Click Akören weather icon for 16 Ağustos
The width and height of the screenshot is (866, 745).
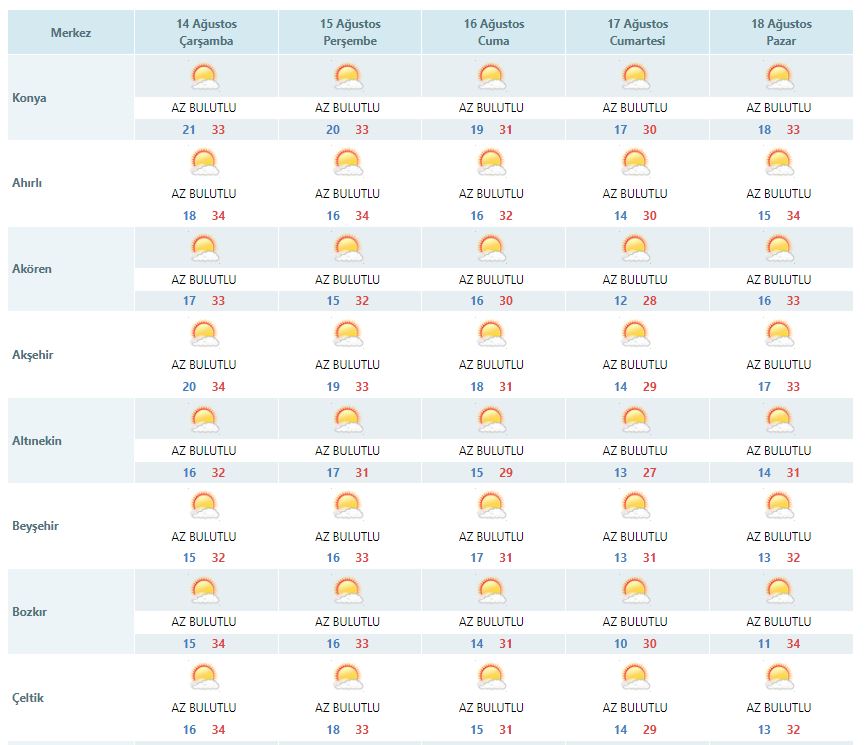pyautogui.click(x=491, y=249)
